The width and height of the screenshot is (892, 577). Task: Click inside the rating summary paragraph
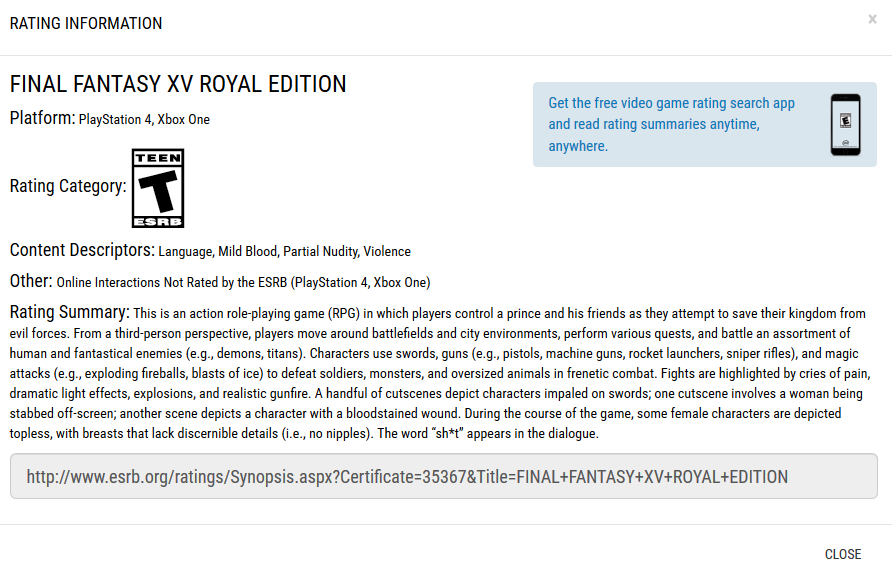pyautogui.click(x=440, y=373)
